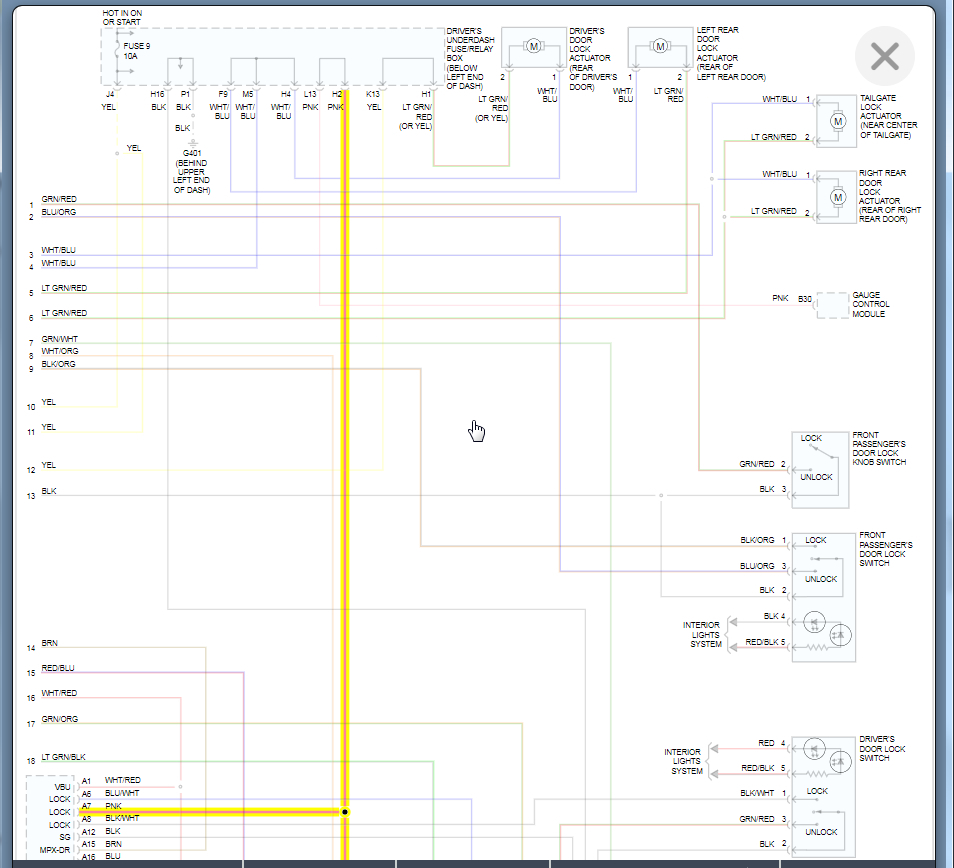The width and height of the screenshot is (954, 868).
Task: Click the 'A12 BLK' connector pin label
Action: [x=101, y=831]
